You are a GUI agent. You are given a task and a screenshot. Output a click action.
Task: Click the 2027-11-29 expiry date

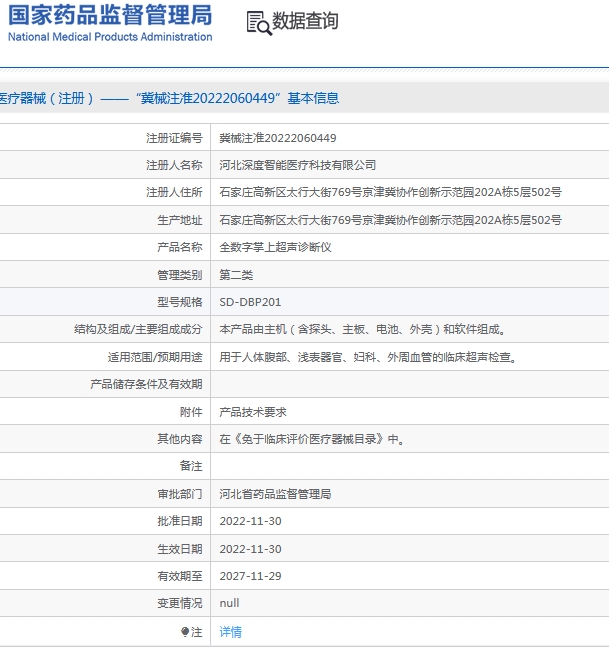pos(250,576)
